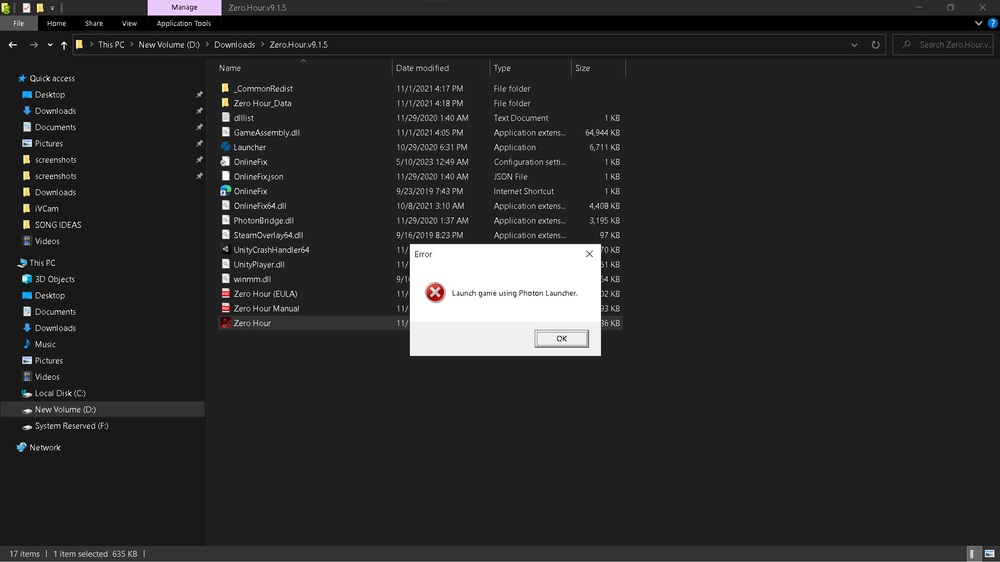Switch to Details view icon in status bar

(x=973, y=554)
